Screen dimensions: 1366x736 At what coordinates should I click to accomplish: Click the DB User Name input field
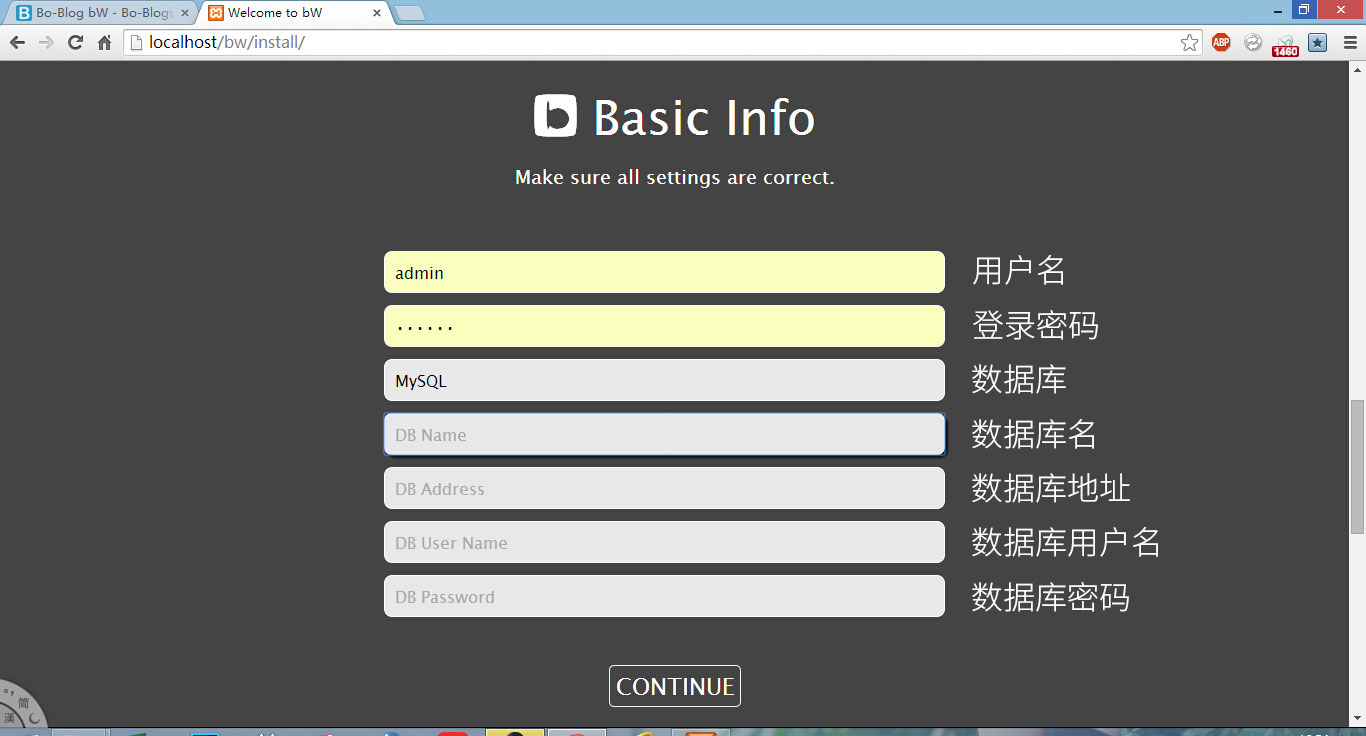(x=664, y=542)
